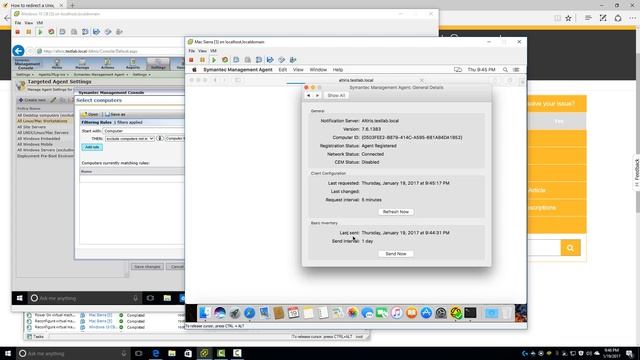
Task: Select the All Site Servers policy
Action: (x=31, y=127)
